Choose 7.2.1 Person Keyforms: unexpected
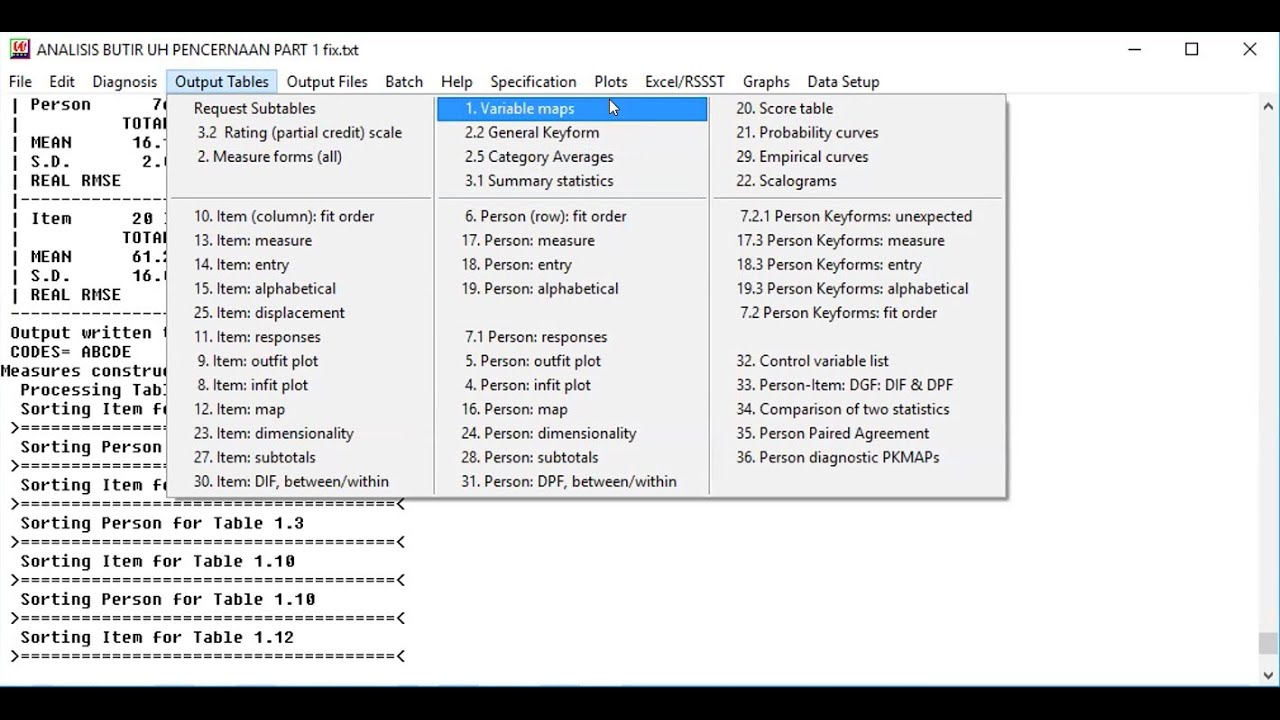Image resolution: width=1280 pixels, height=720 pixels. 858,216
